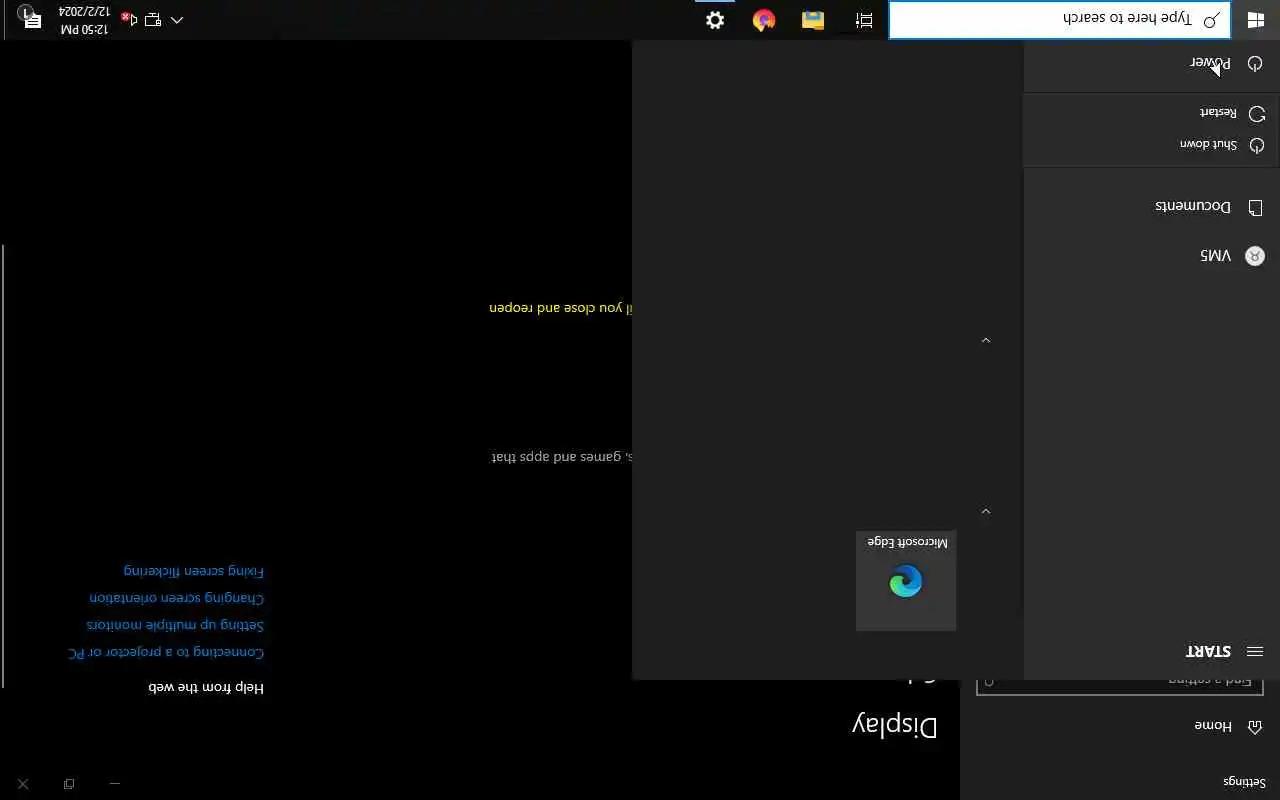
Task: Open the muted volume tray icon
Action: pyautogui.click(x=129, y=20)
